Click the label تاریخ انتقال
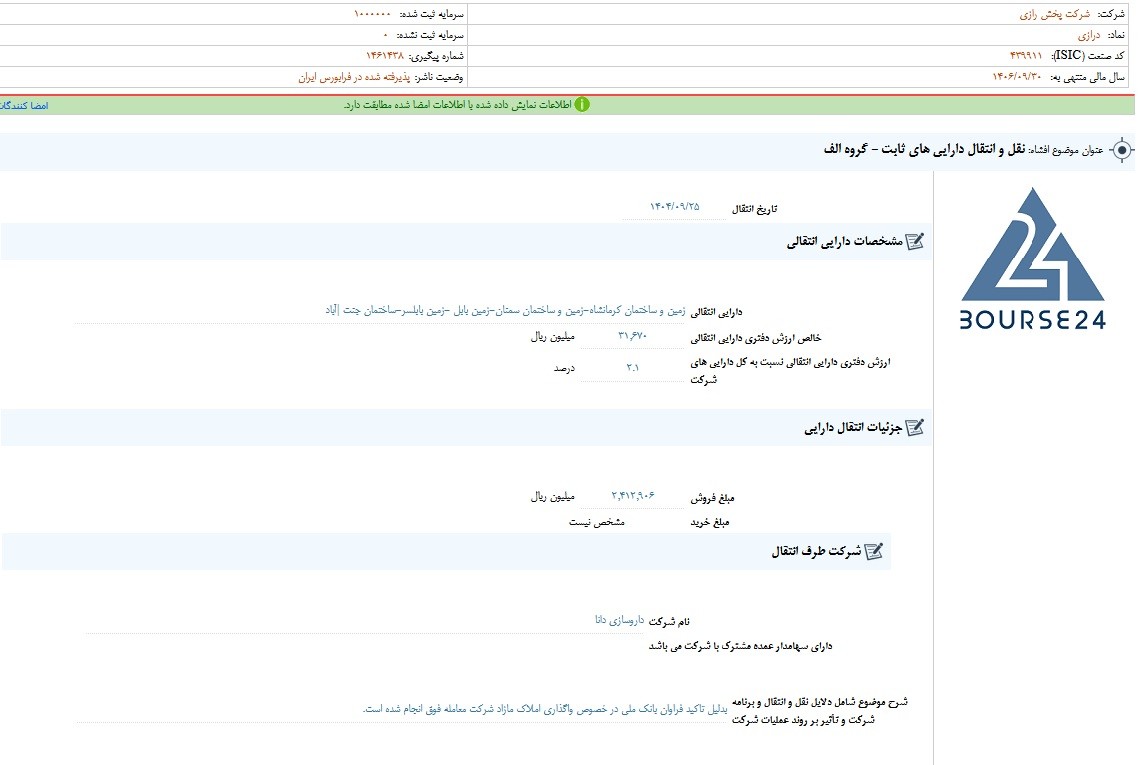The image size is (1138, 765). [x=754, y=209]
